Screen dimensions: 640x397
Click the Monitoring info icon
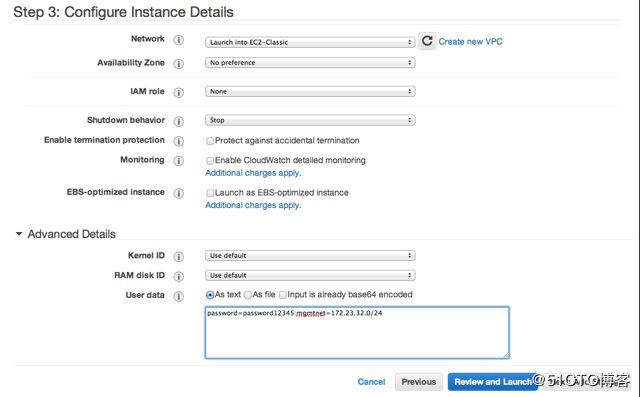pos(178,161)
